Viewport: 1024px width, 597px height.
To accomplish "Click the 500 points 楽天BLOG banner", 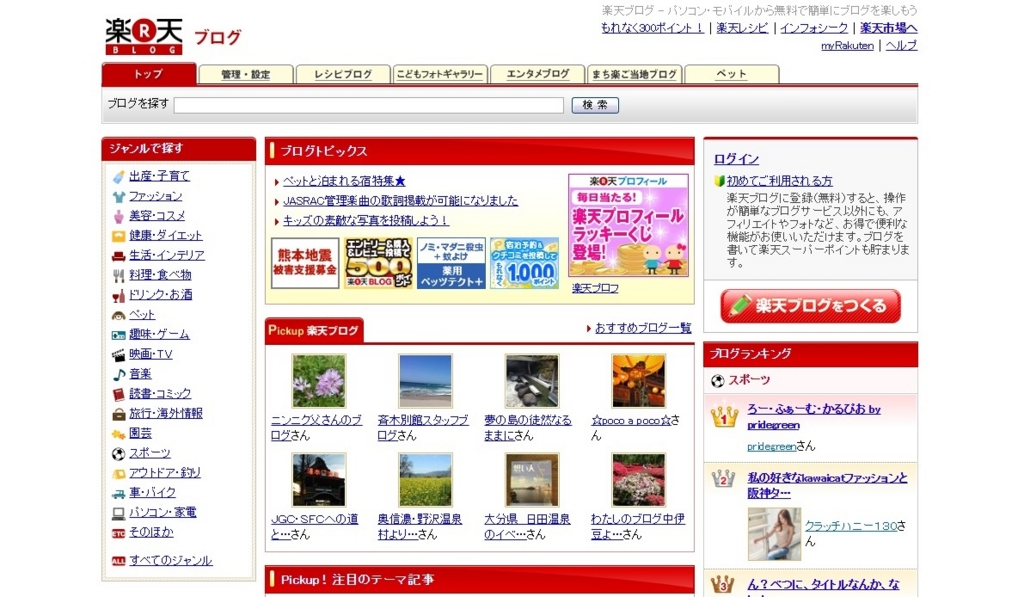I will point(378,263).
